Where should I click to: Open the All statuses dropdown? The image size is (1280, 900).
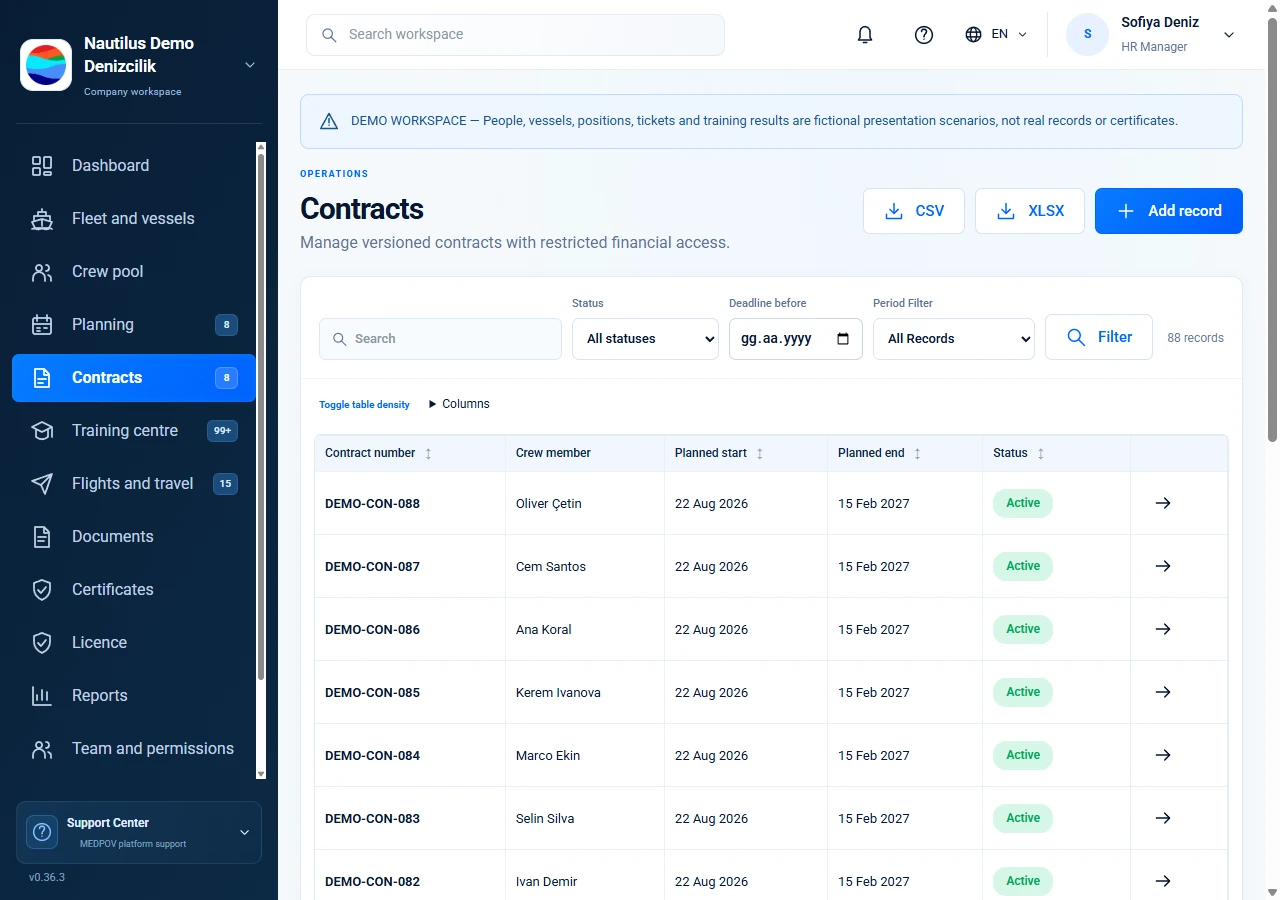(645, 339)
